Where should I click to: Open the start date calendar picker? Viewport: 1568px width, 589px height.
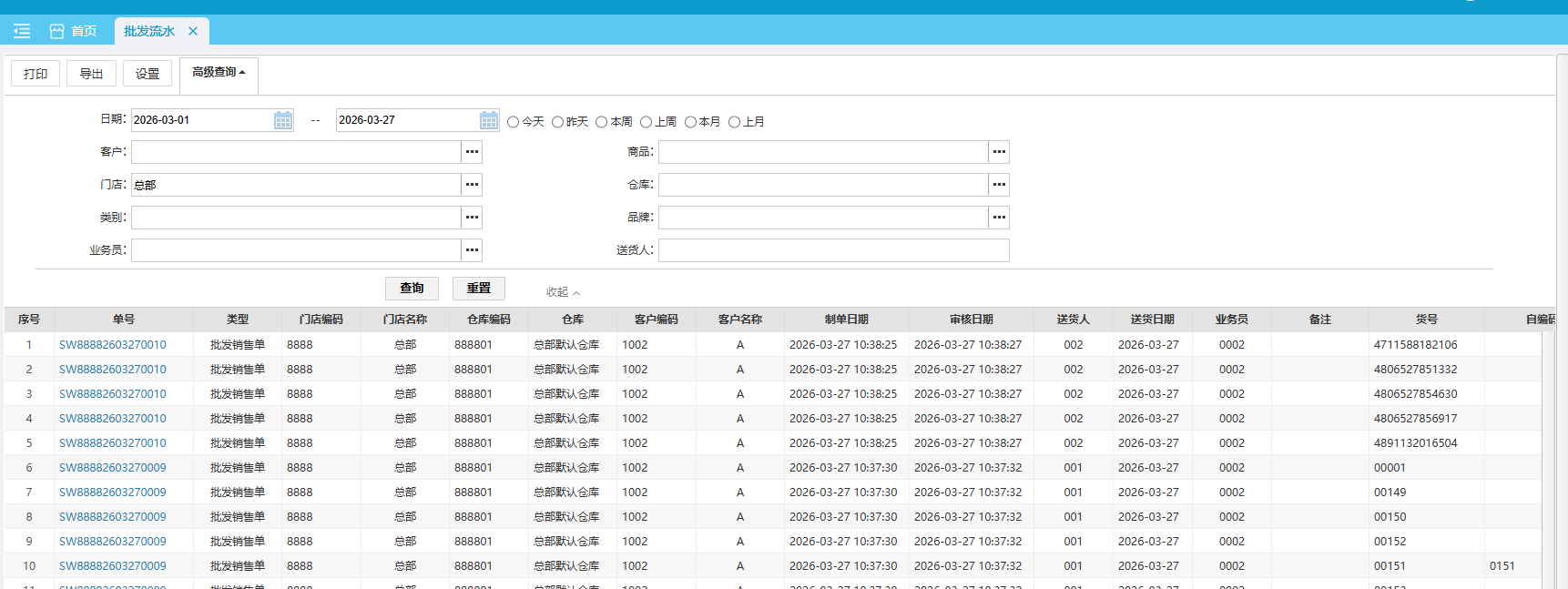click(283, 120)
